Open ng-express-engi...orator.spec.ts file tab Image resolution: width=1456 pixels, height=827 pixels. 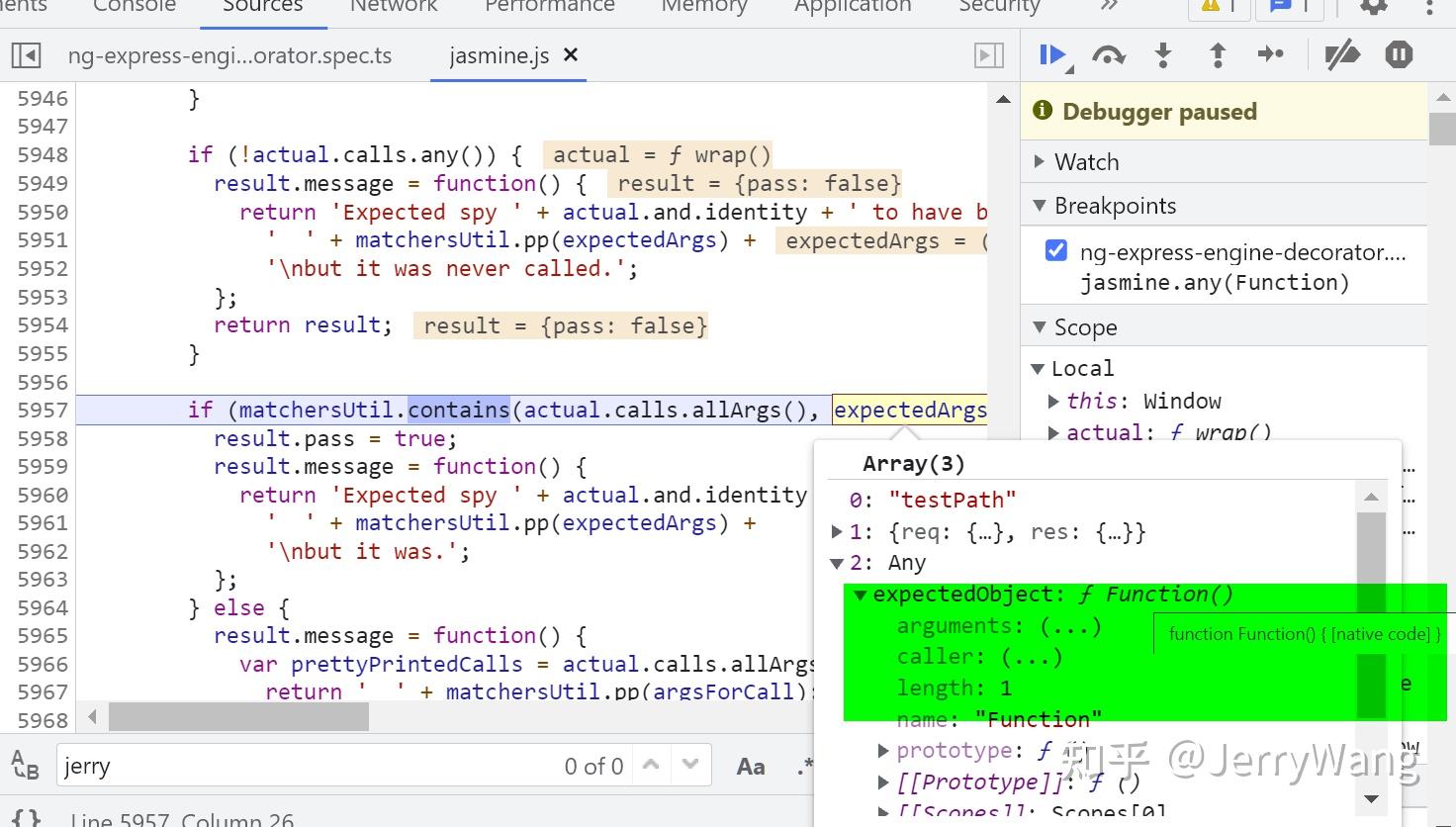pos(229,55)
